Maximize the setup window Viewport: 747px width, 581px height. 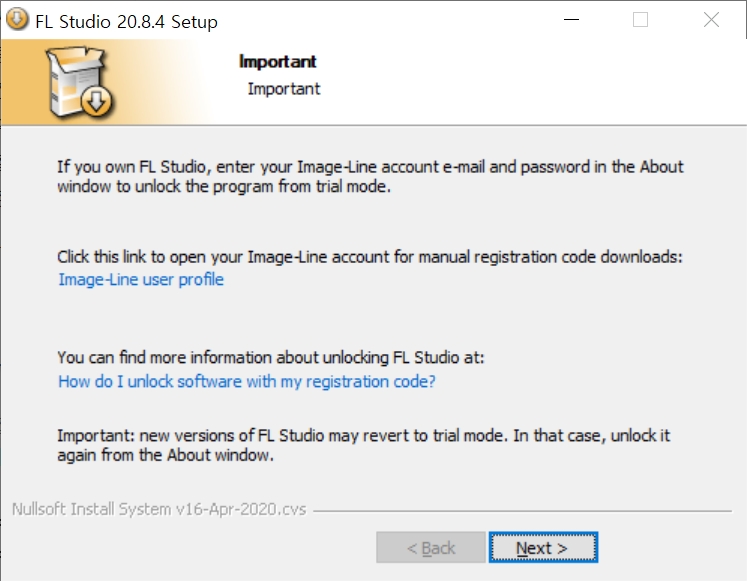tap(640, 20)
